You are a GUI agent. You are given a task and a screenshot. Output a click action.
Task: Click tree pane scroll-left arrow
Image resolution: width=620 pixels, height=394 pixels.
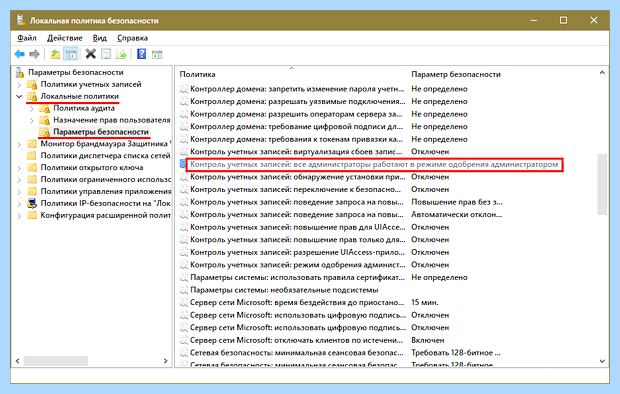(17, 361)
